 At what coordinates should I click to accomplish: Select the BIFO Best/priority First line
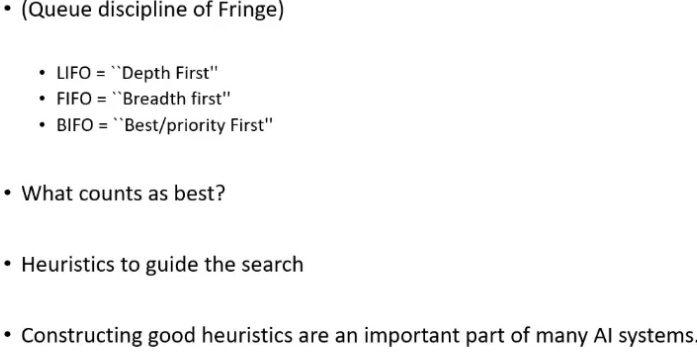164,125
